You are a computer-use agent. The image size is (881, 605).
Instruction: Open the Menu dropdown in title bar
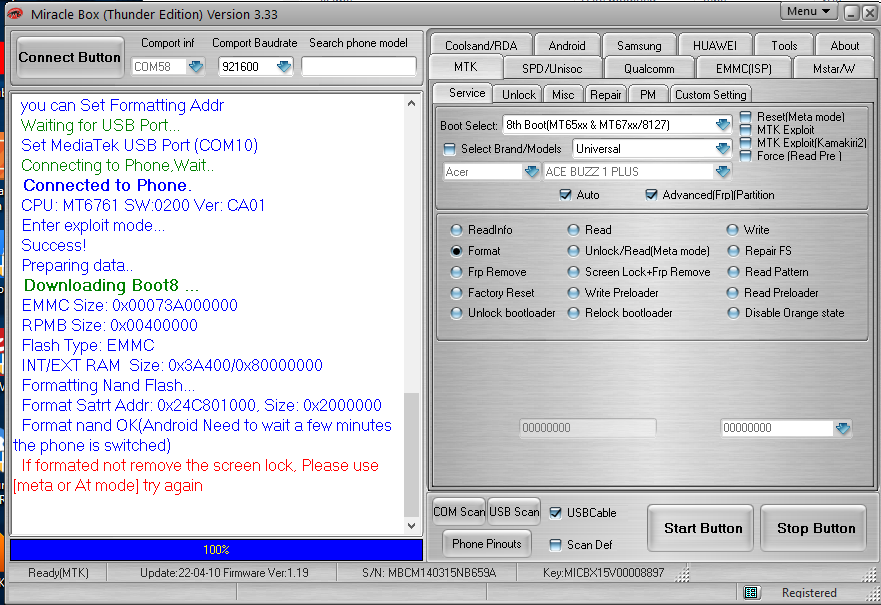pos(809,12)
